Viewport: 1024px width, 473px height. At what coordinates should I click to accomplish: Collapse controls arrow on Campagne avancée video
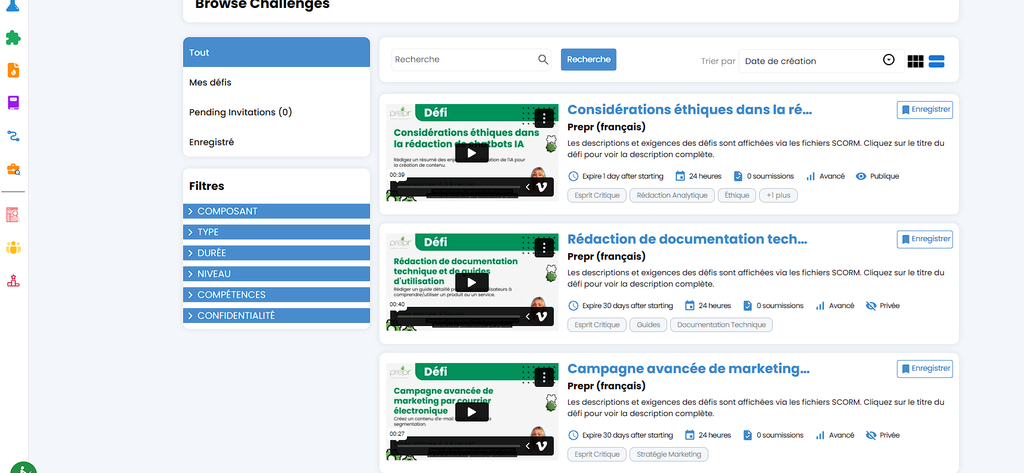[528, 446]
